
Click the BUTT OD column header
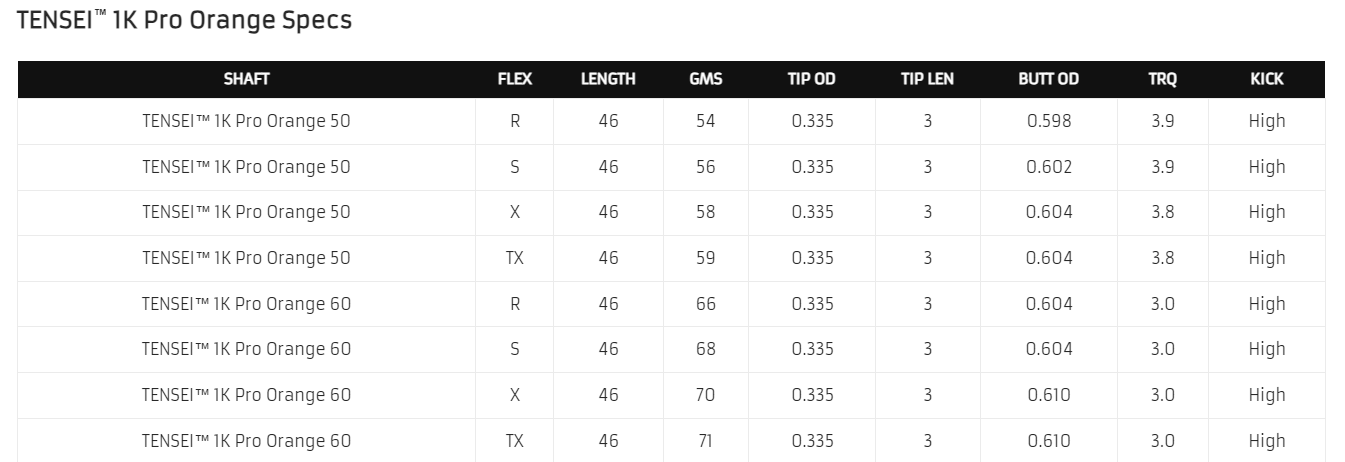[1048, 79]
